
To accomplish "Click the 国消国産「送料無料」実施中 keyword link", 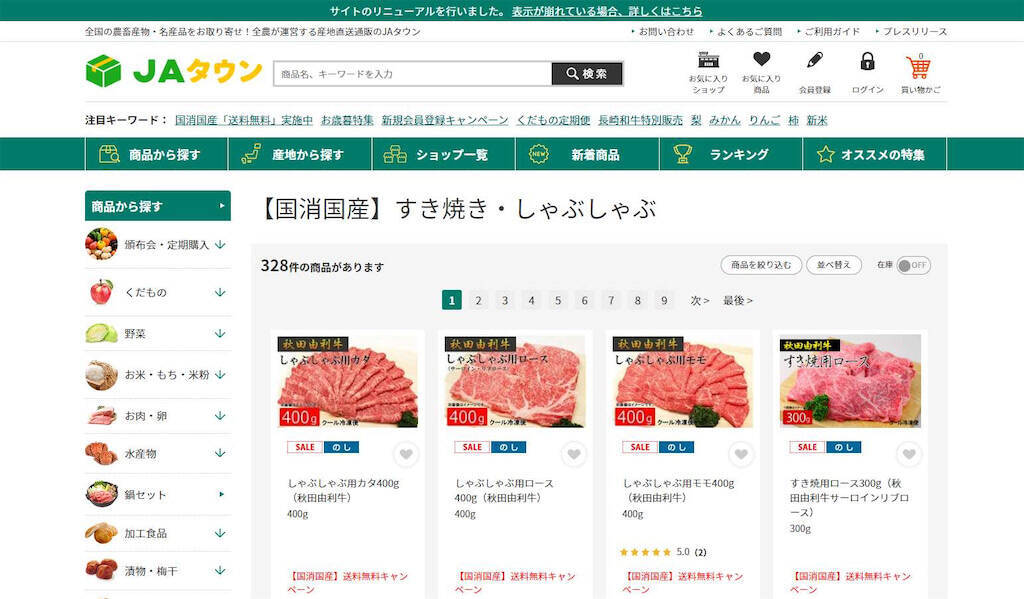I will tap(244, 120).
